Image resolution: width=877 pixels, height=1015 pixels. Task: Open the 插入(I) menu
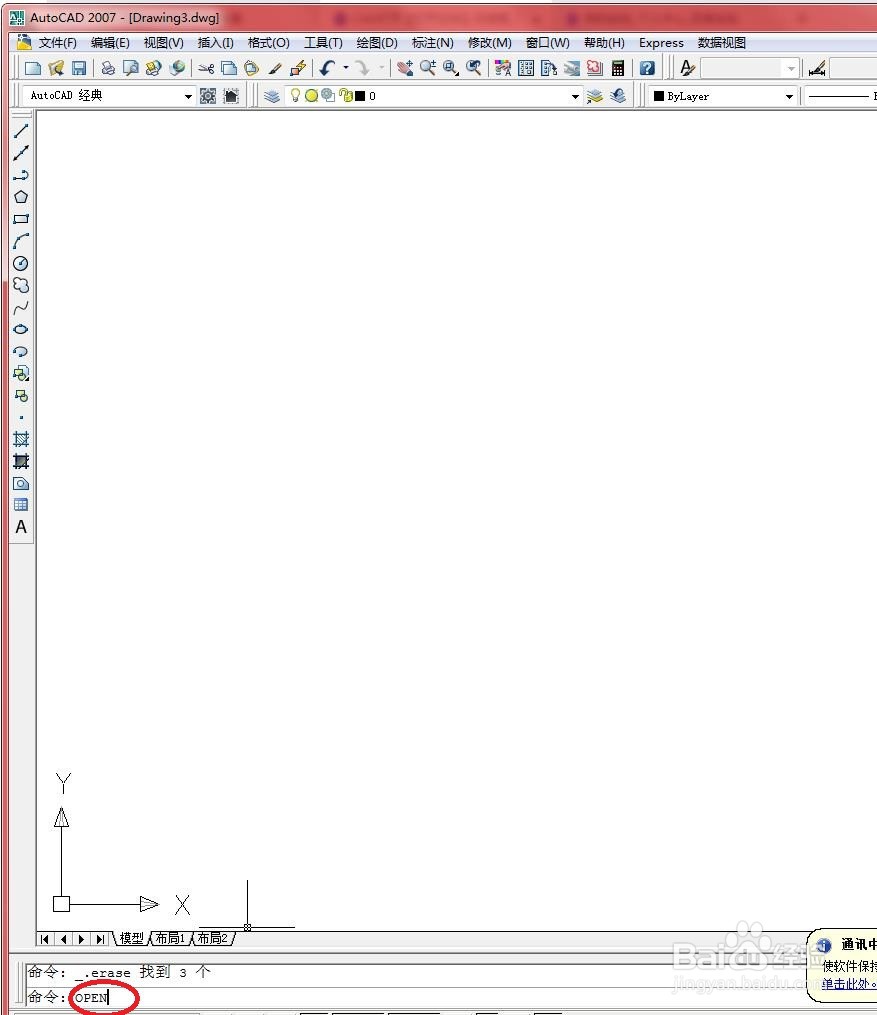[216, 43]
